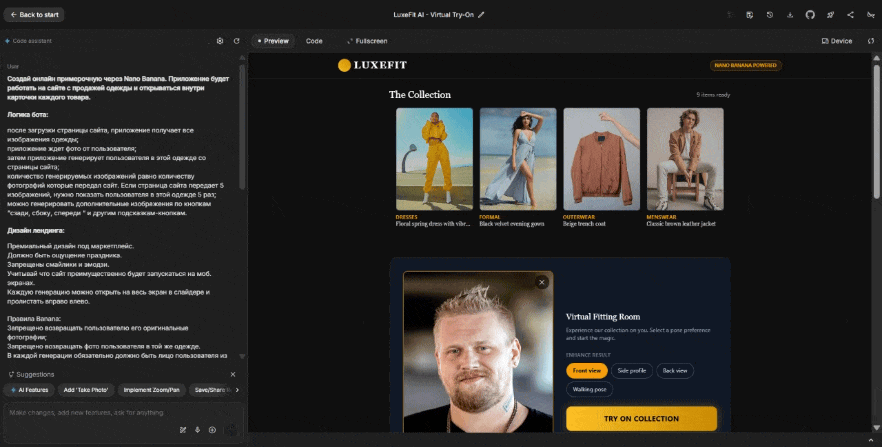882x447 pixels.
Task: Open the GitHub icon in the top toolbar
Action: pyautogui.click(x=810, y=15)
